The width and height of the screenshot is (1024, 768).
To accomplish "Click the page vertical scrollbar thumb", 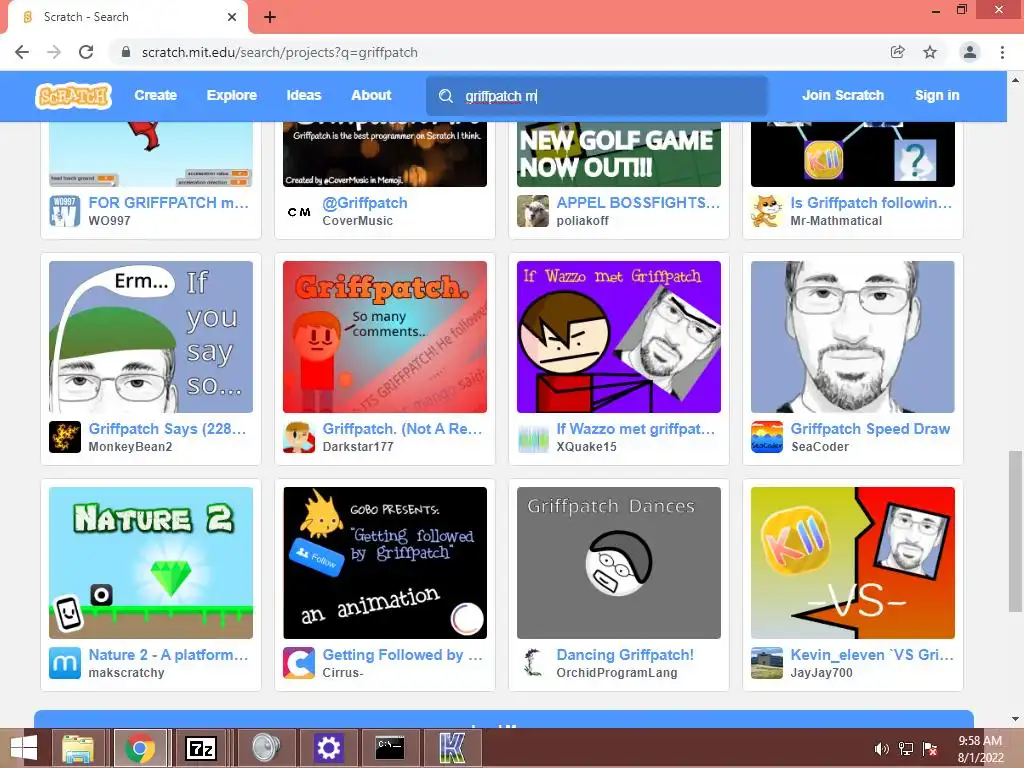I will [1015, 531].
